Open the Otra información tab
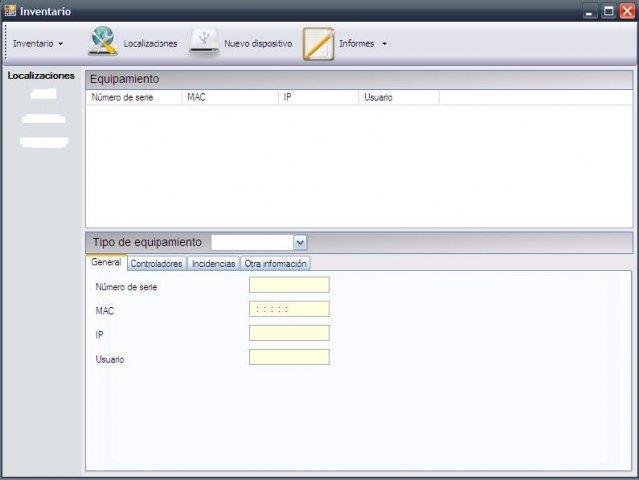The height and width of the screenshot is (480, 639). pyautogui.click(x=275, y=264)
